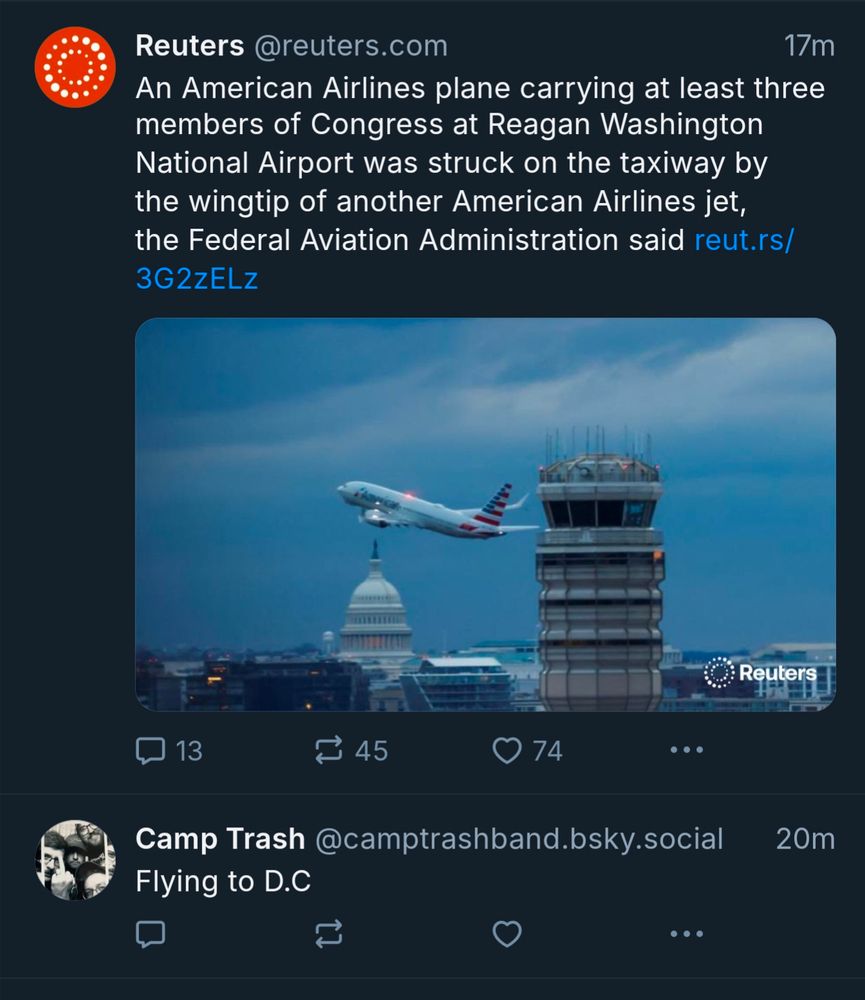Open more options on Reuters post
The image size is (865, 1000).
[686, 750]
